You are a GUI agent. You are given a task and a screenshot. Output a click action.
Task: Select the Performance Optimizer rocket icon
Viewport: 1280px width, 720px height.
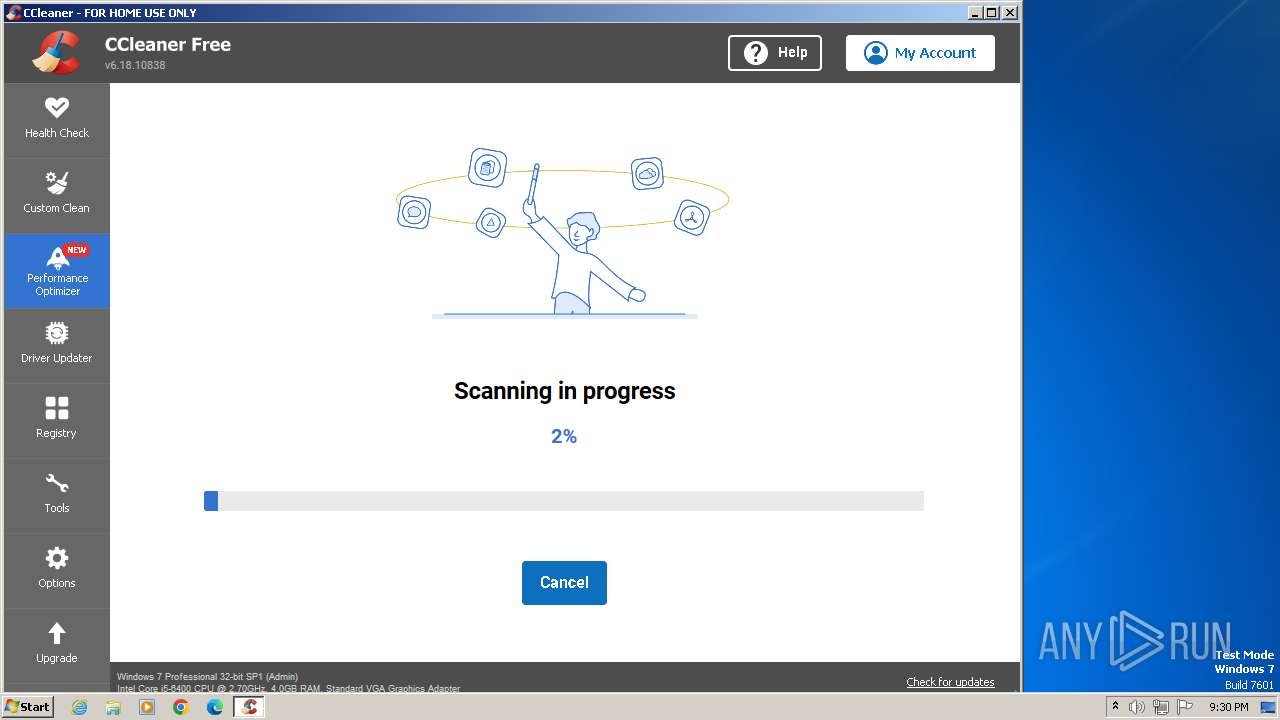[58, 257]
